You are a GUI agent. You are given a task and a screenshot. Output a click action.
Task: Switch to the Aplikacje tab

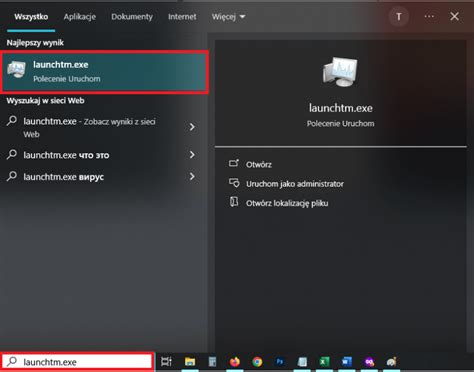[80, 17]
